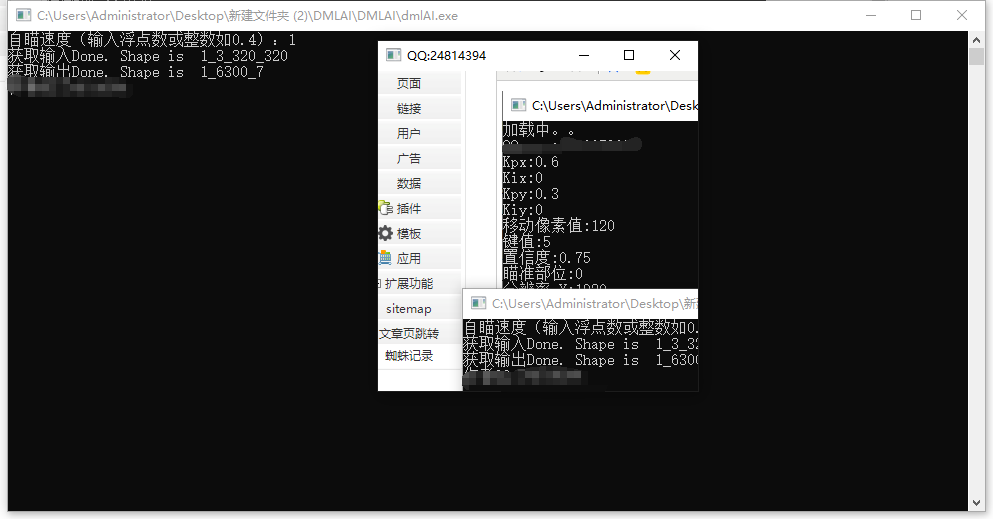
Task: Click the lower small console's title icon
Action: pyautogui.click(x=479, y=303)
